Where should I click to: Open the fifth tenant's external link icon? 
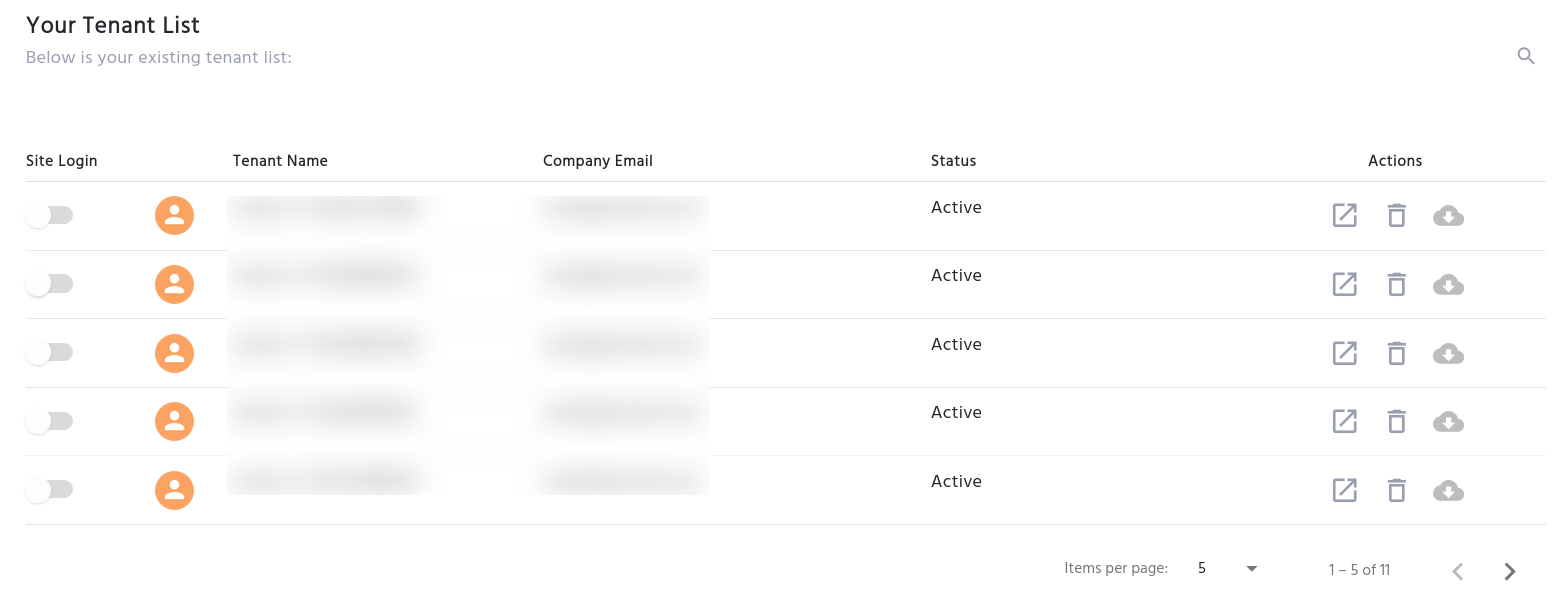pos(1345,490)
